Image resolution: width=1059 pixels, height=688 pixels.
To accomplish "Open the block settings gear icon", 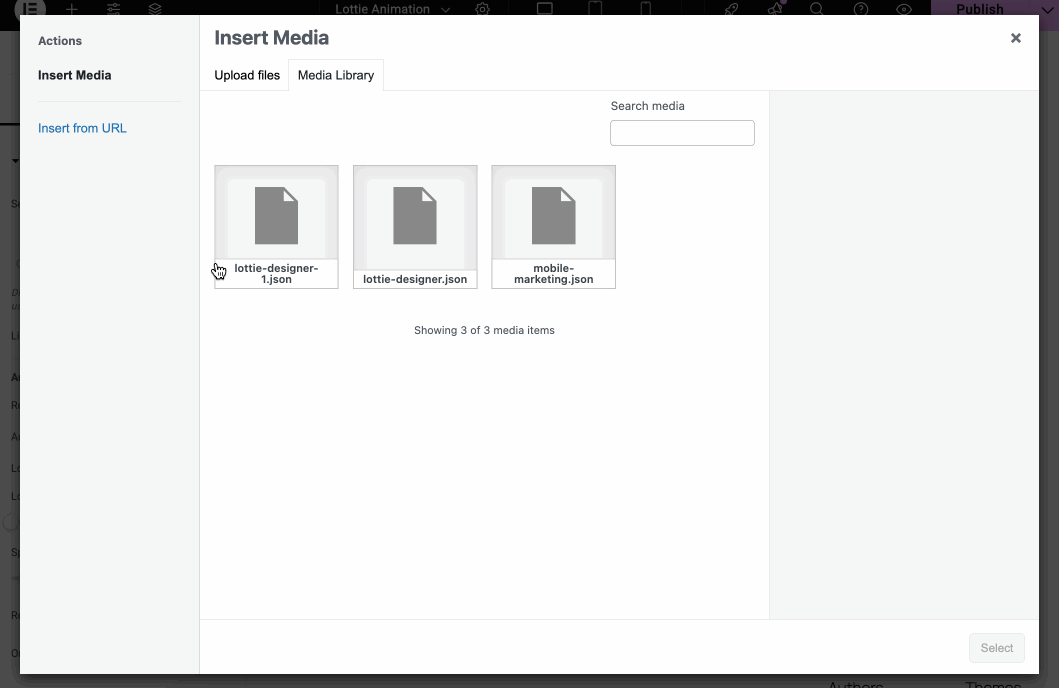I will [482, 9].
